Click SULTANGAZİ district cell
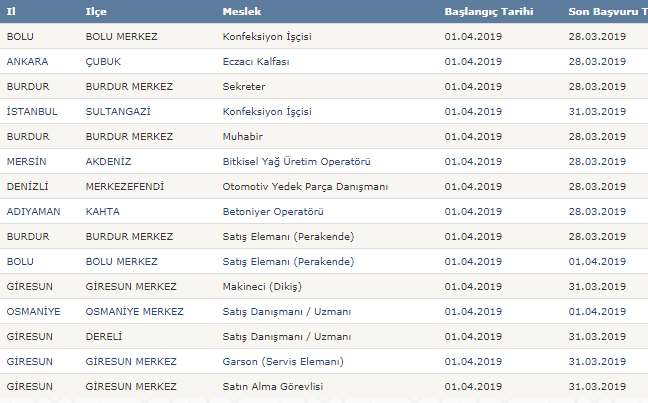This screenshot has width=648, height=403. click(x=118, y=112)
